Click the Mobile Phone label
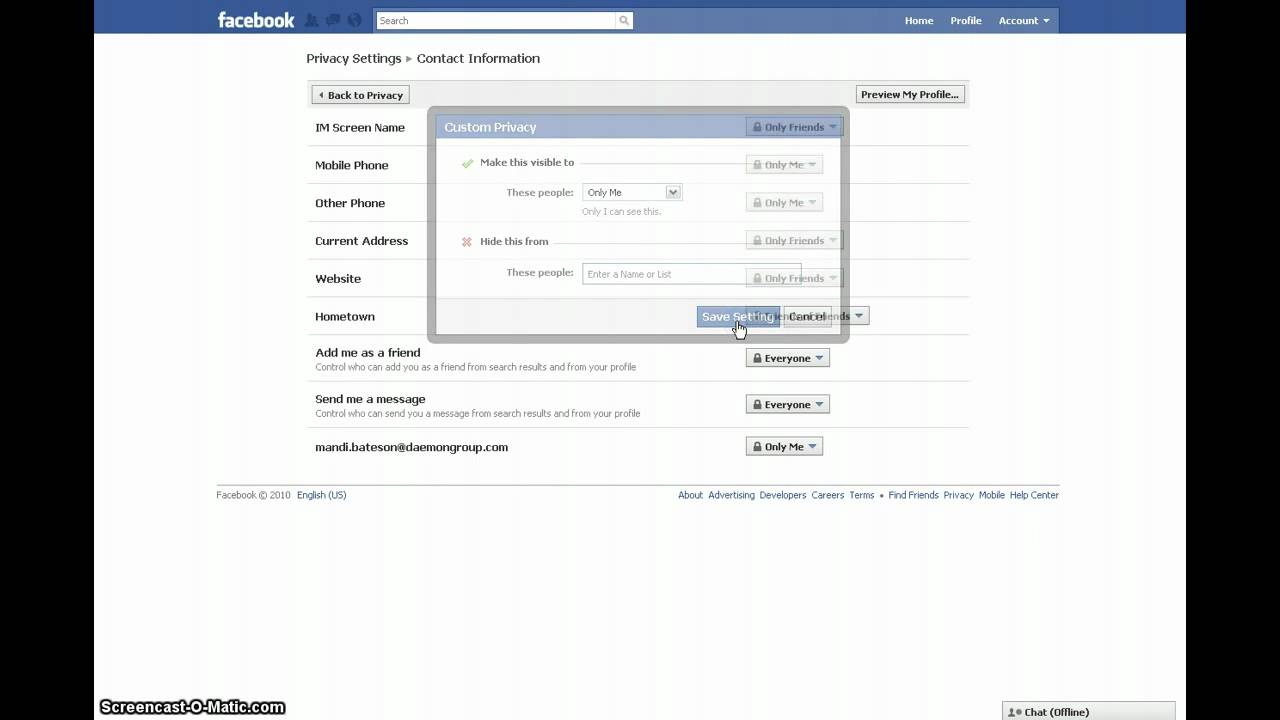1280x720 pixels. (352, 165)
